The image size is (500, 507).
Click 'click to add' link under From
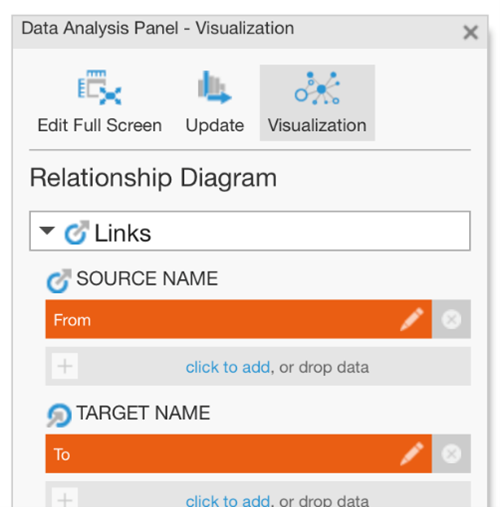click(x=228, y=367)
